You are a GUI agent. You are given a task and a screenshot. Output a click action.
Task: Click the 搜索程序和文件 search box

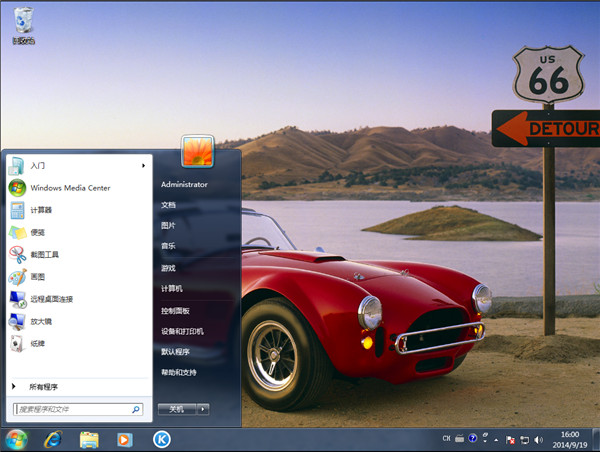(x=72, y=409)
